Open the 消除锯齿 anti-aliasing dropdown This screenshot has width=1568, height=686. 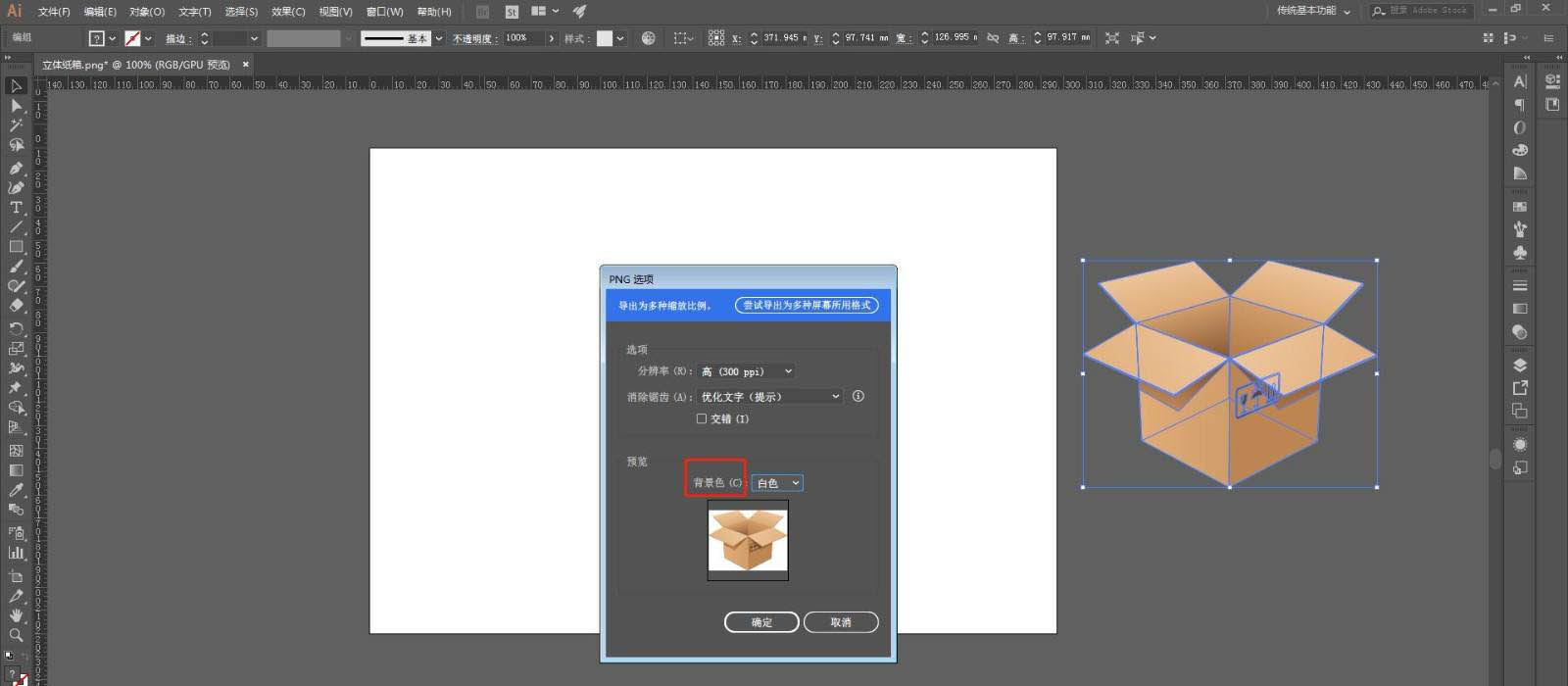(770, 397)
